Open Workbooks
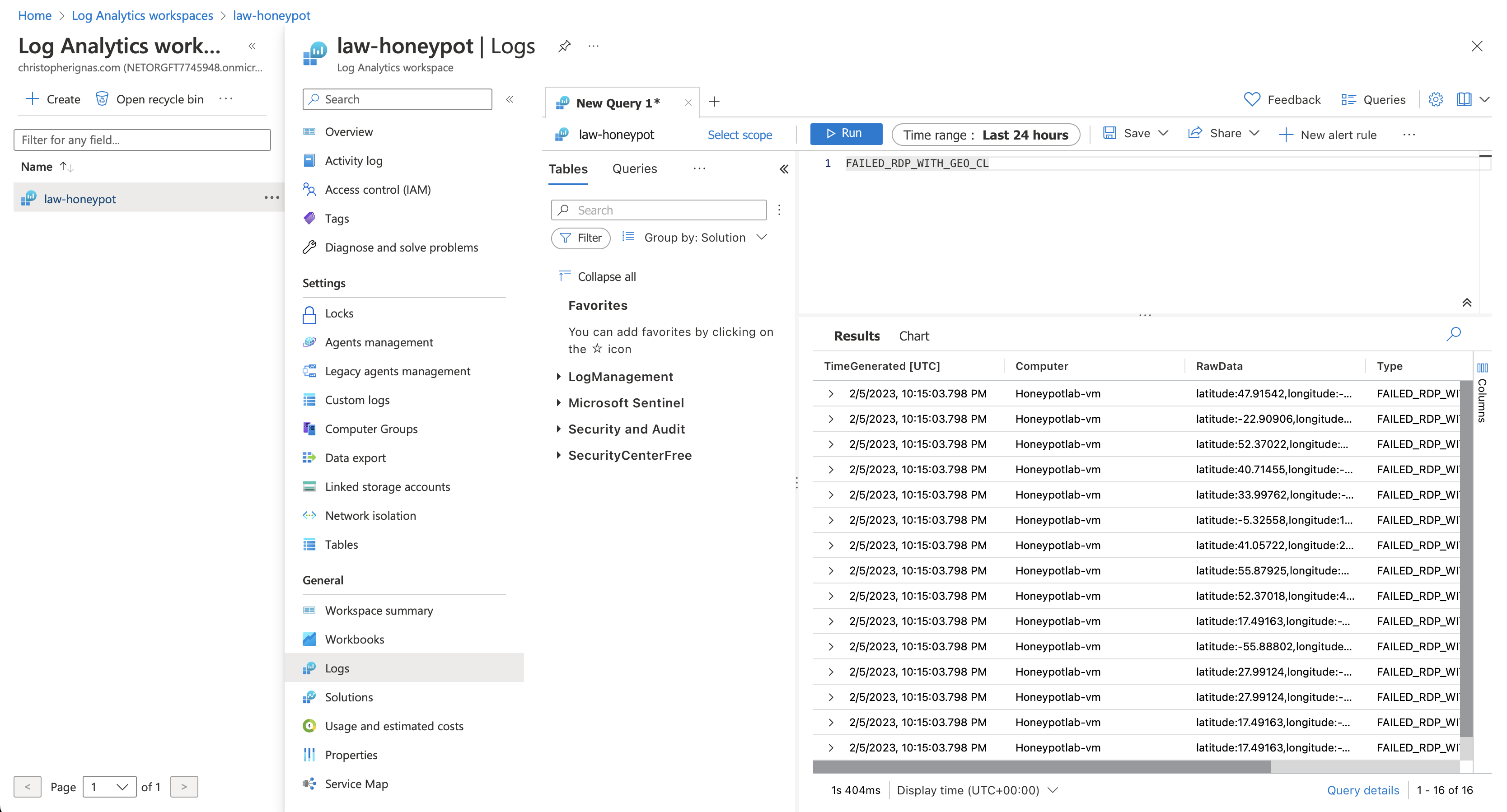This screenshot has height=812, width=1507. tap(355, 639)
